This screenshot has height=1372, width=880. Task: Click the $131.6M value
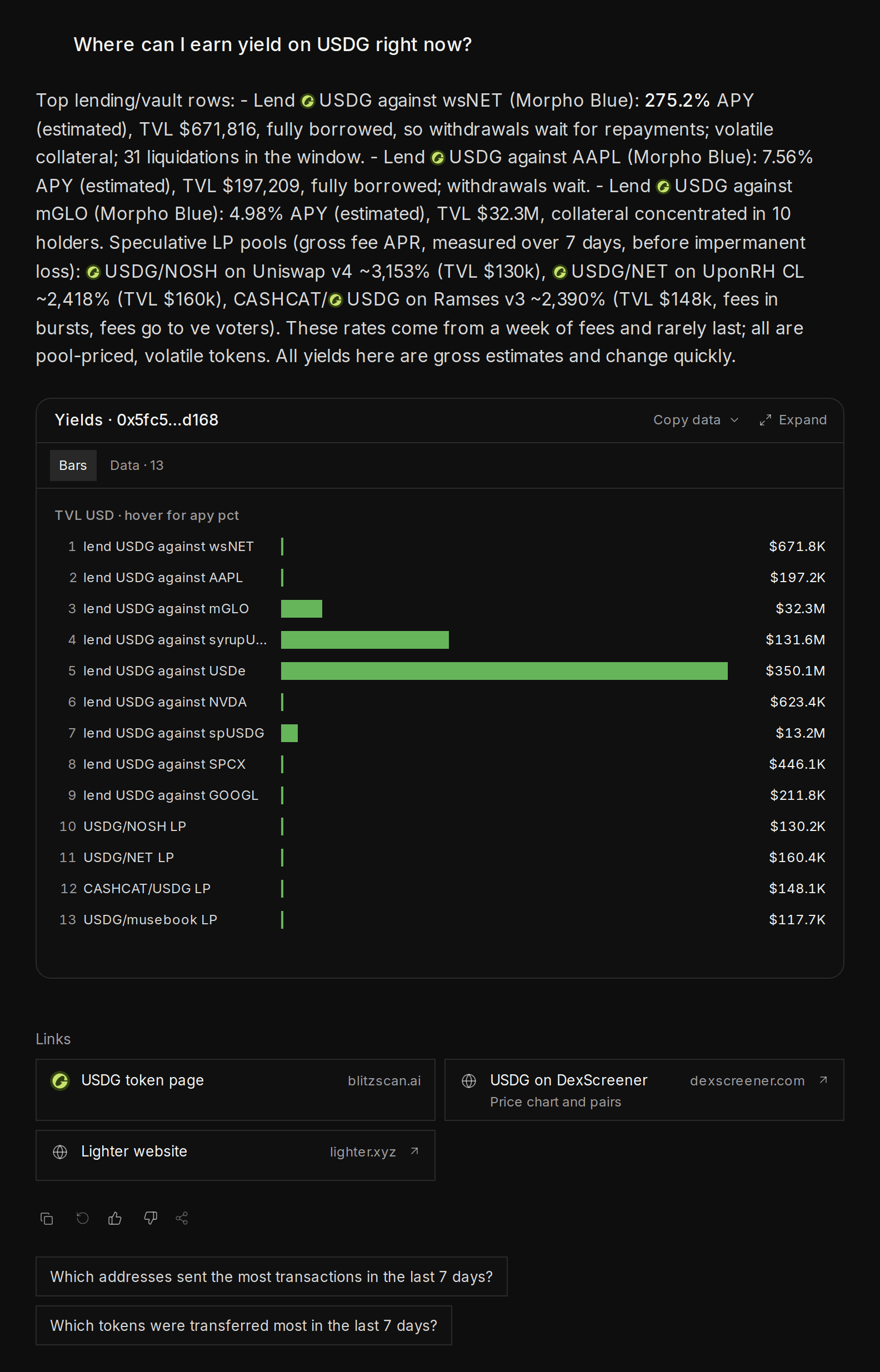point(796,640)
